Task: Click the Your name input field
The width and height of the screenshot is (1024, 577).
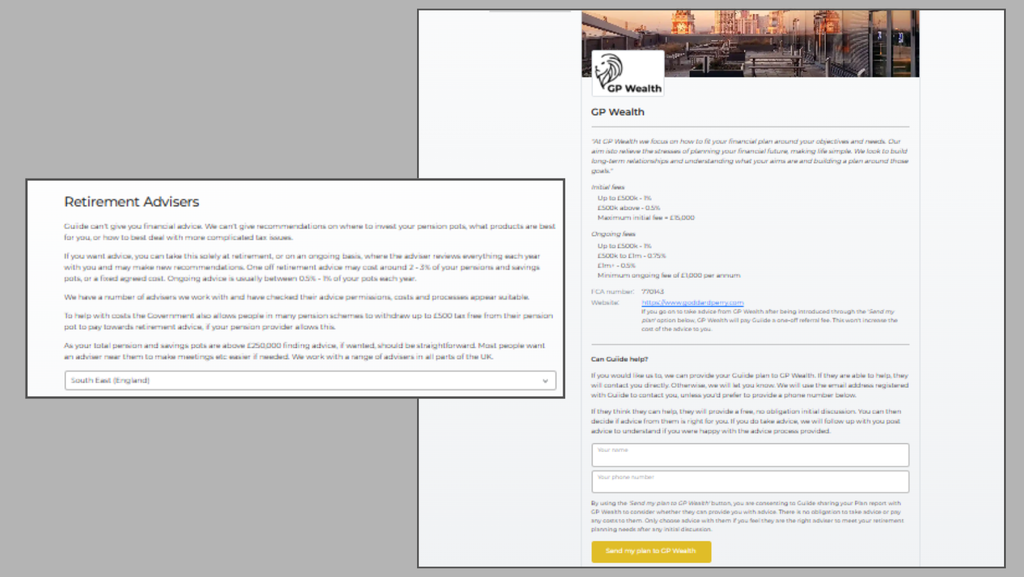Action: point(750,455)
